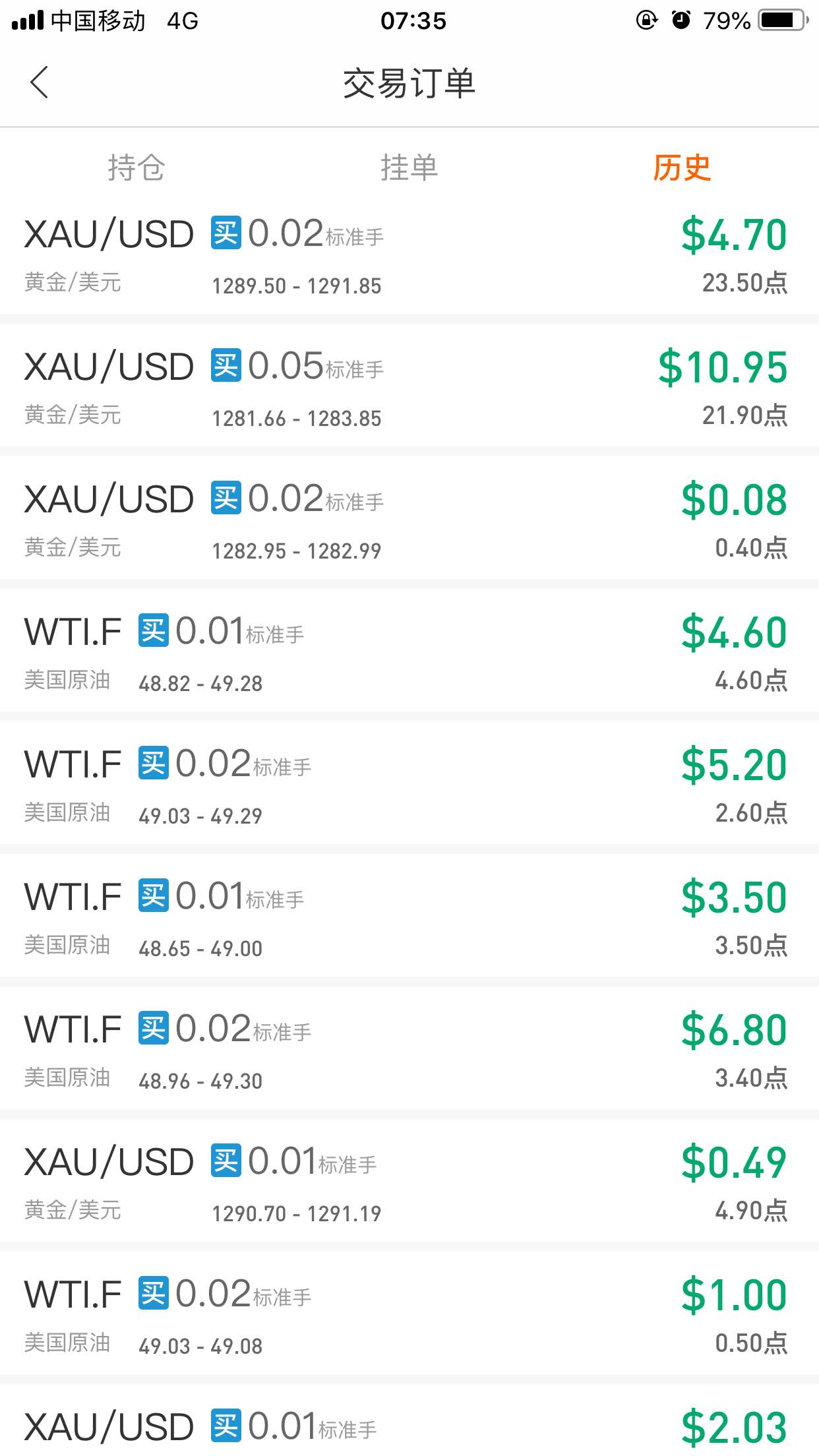The image size is (819, 1456).
Task: Switch to the 挂单 tab
Action: (x=409, y=167)
